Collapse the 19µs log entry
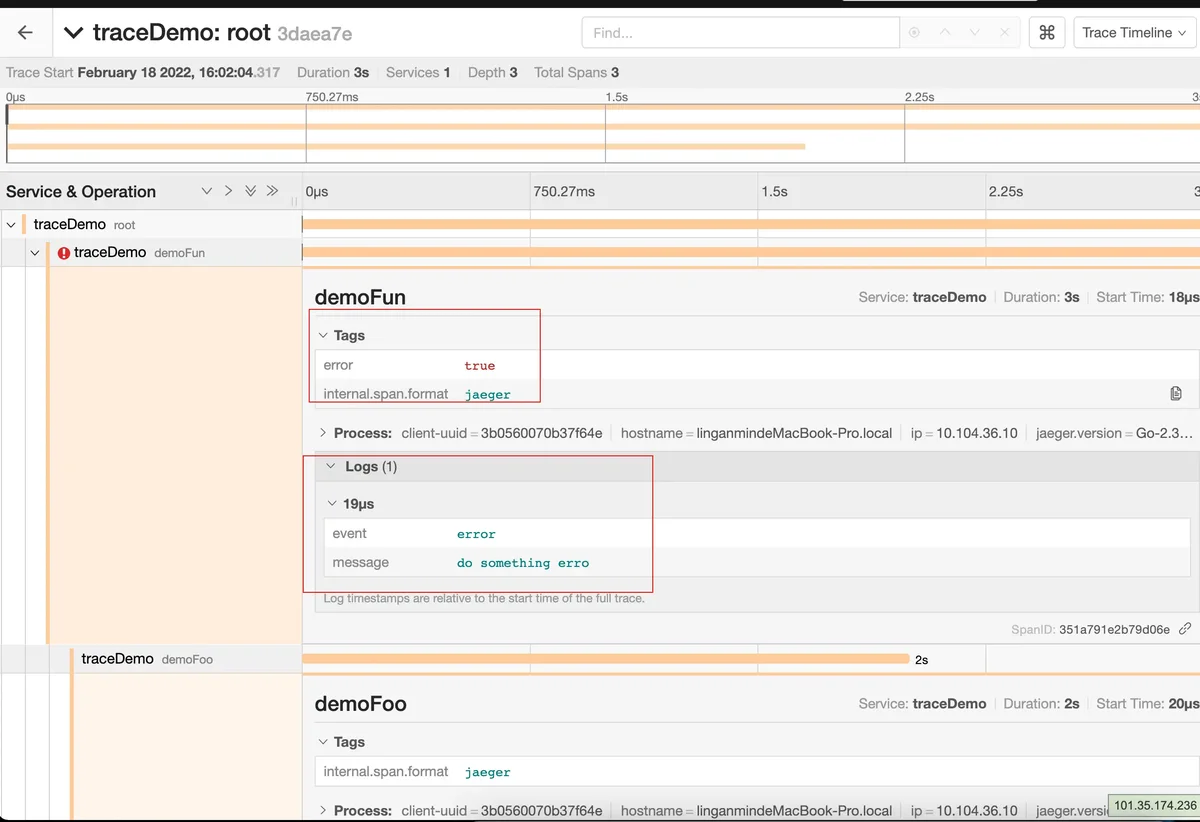The image size is (1200, 822). pyautogui.click(x=351, y=504)
